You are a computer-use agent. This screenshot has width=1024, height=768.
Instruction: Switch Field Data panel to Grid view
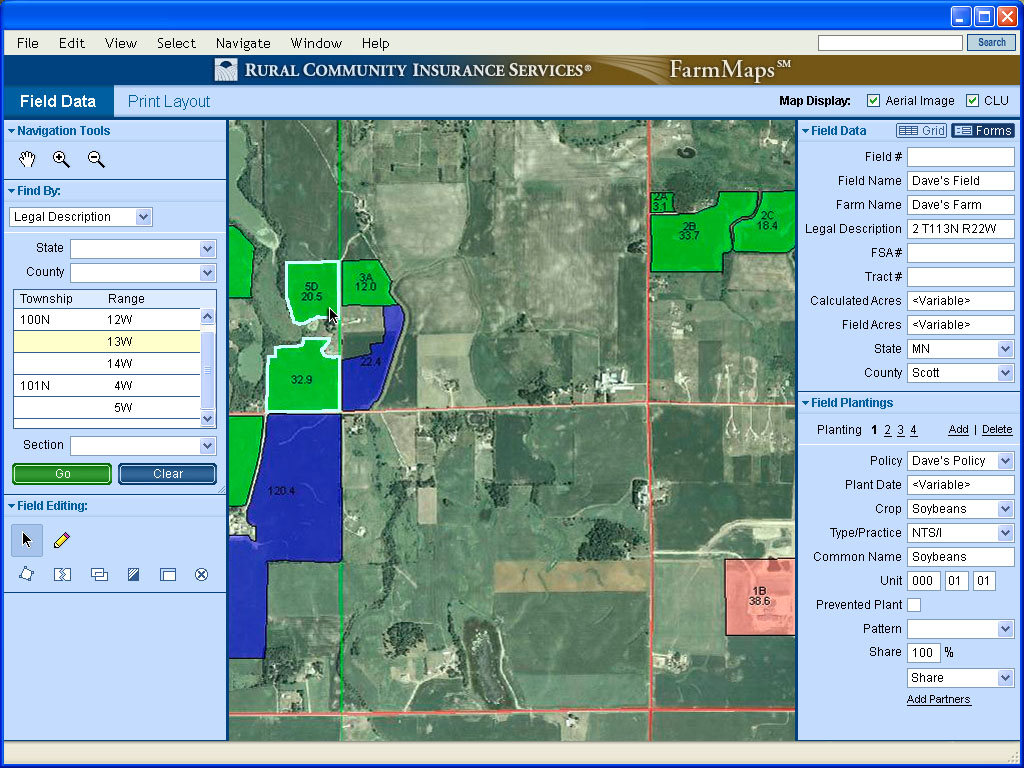(x=921, y=131)
